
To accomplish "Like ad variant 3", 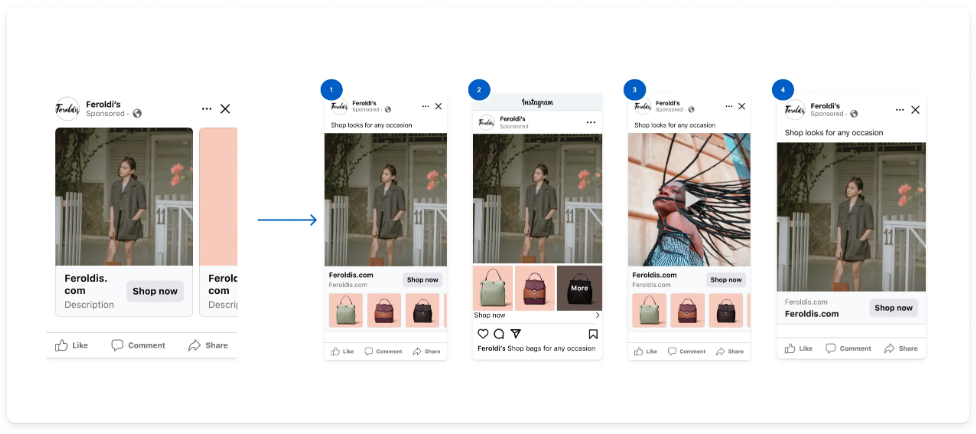I will pos(645,351).
